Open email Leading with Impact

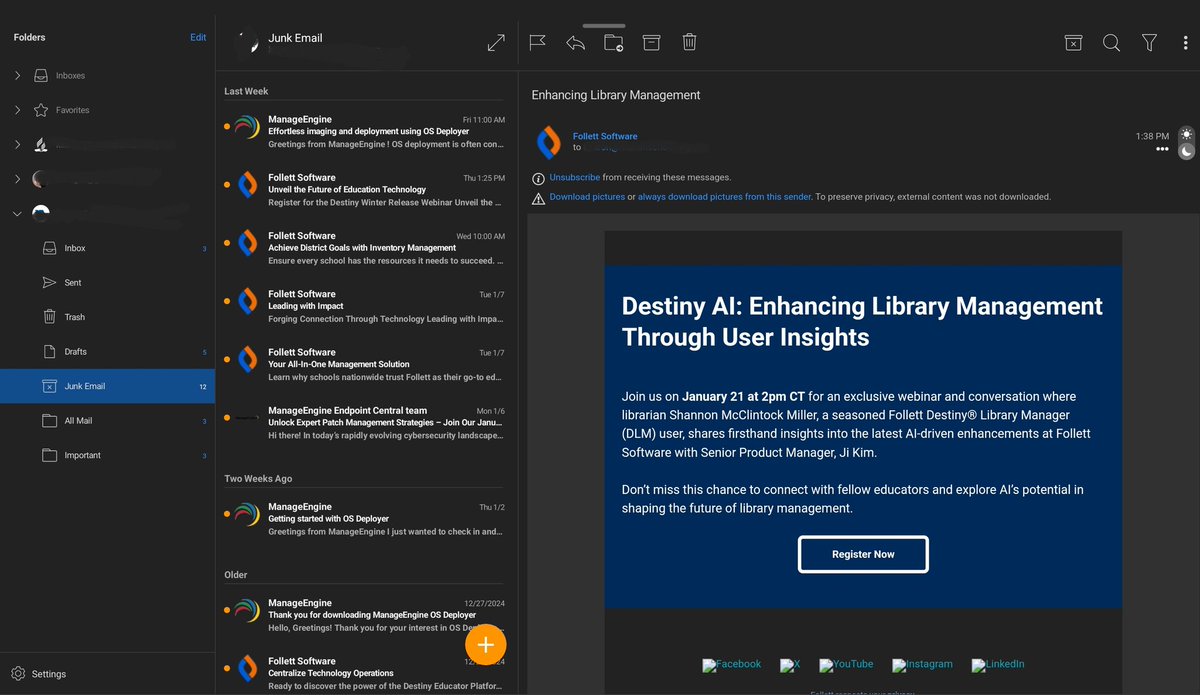(x=366, y=306)
